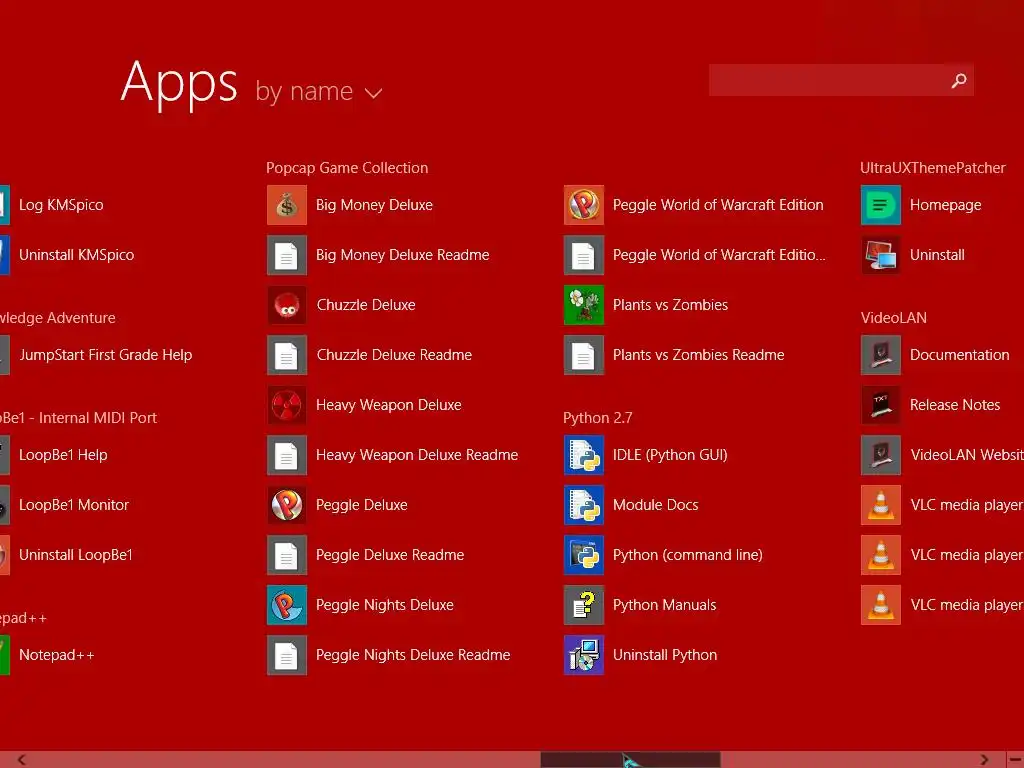Launch Peggle Nights Deluxe icon
This screenshot has width=1024, height=768.
pyautogui.click(x=287, y=605)
